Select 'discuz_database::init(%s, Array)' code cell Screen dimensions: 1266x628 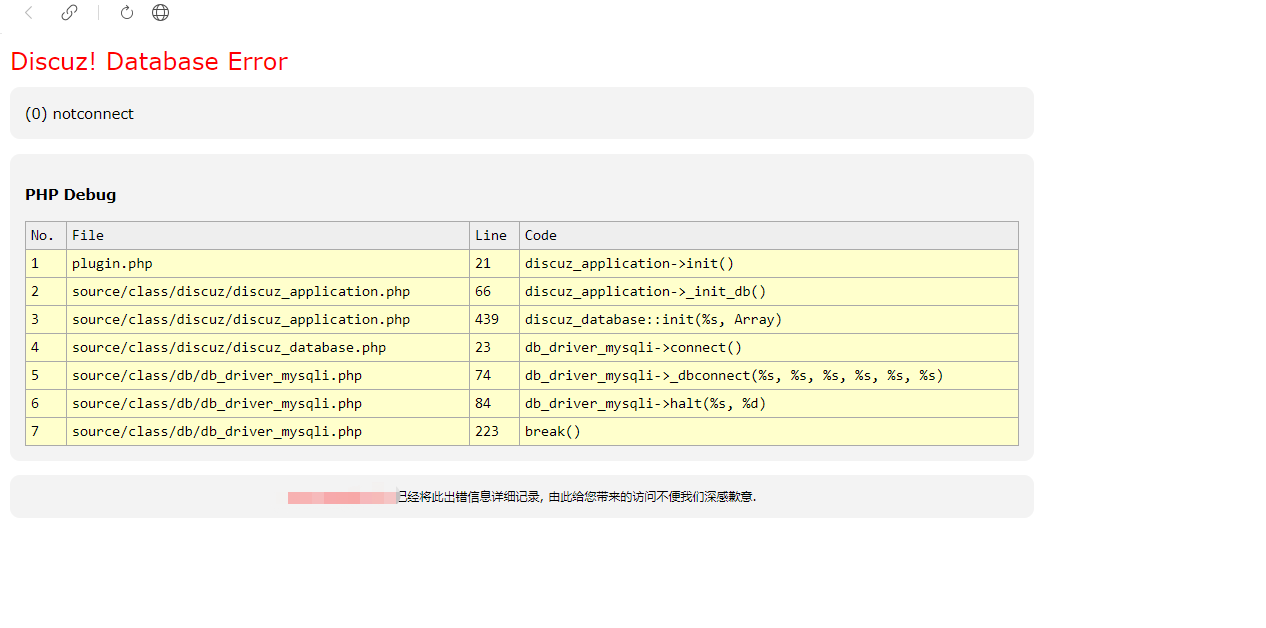[x=769, y=320]
